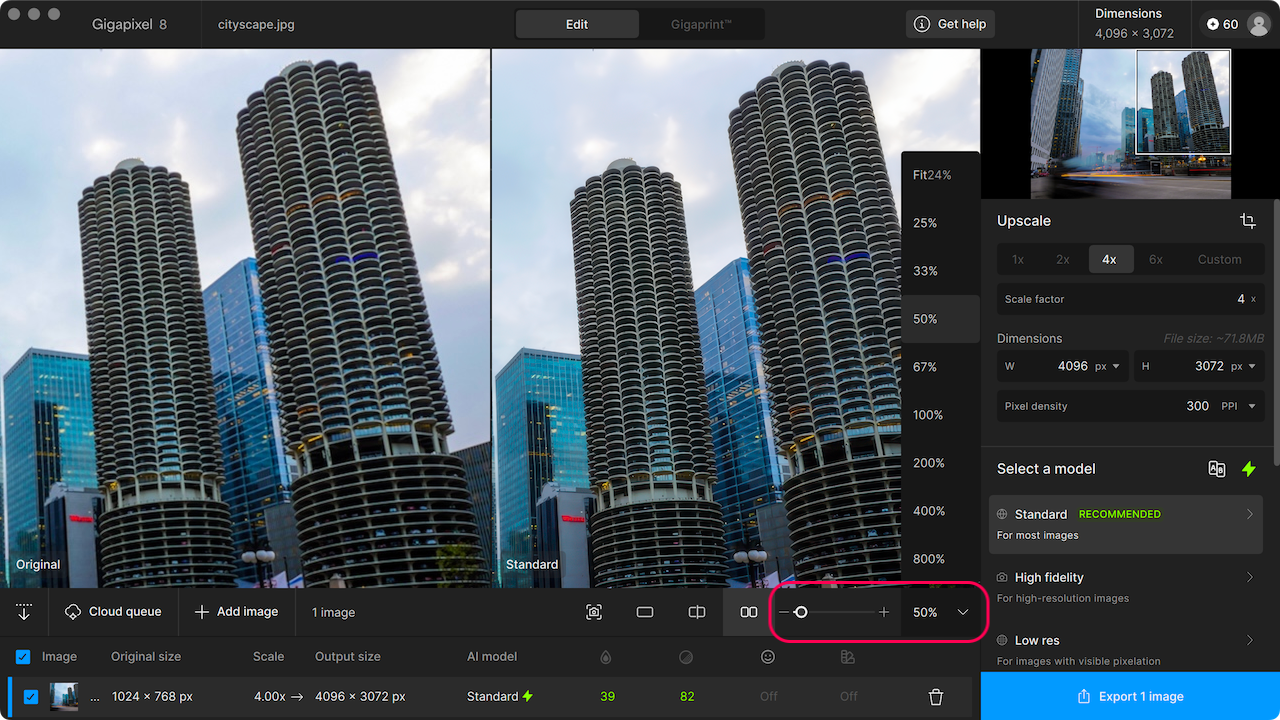1280x720 pixels.
Task: Click the zoom out minus icon
Action: click(x=784, y=612)
